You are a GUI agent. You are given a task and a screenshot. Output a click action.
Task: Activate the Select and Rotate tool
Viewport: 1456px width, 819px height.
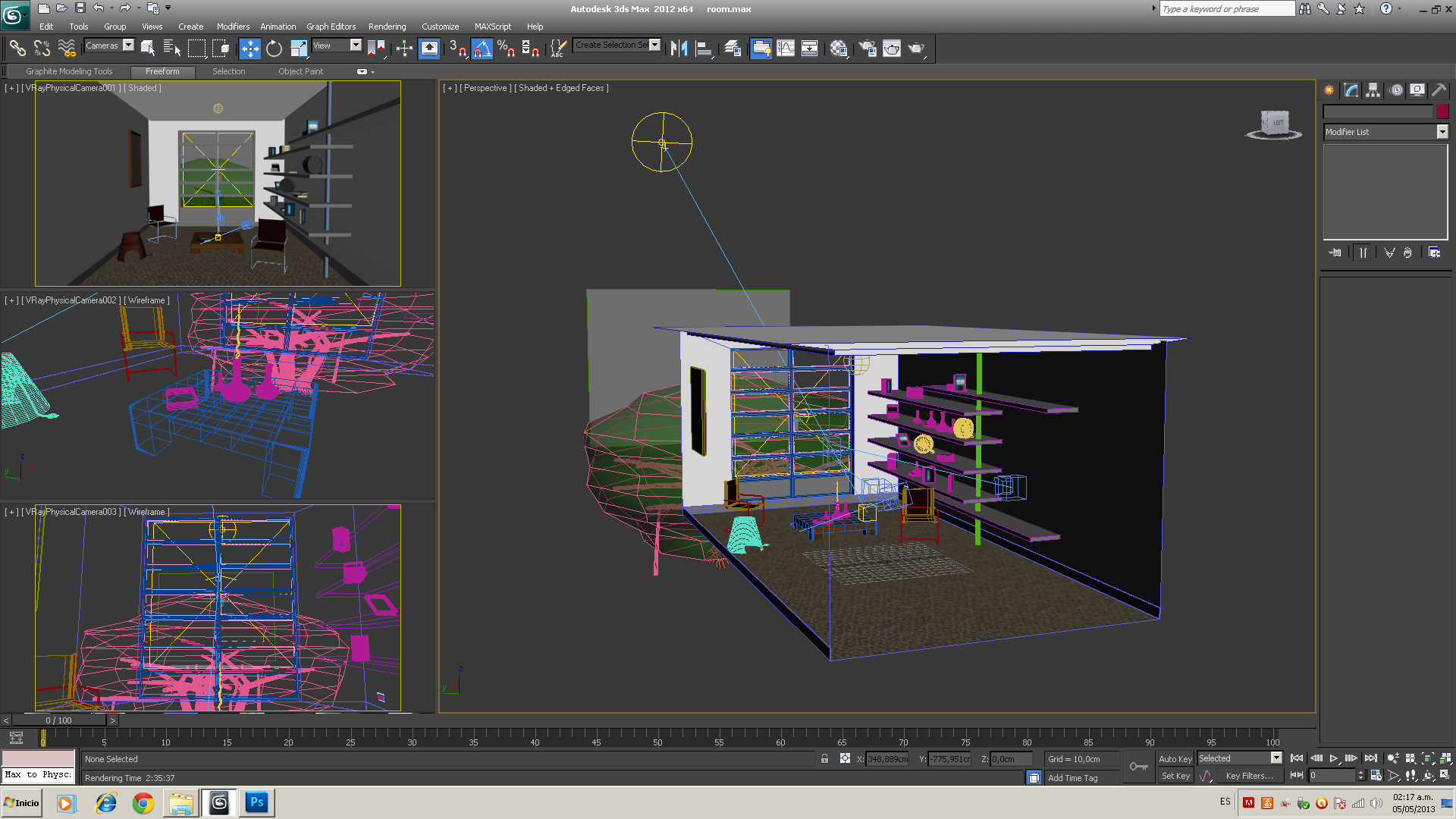(274, 49)
